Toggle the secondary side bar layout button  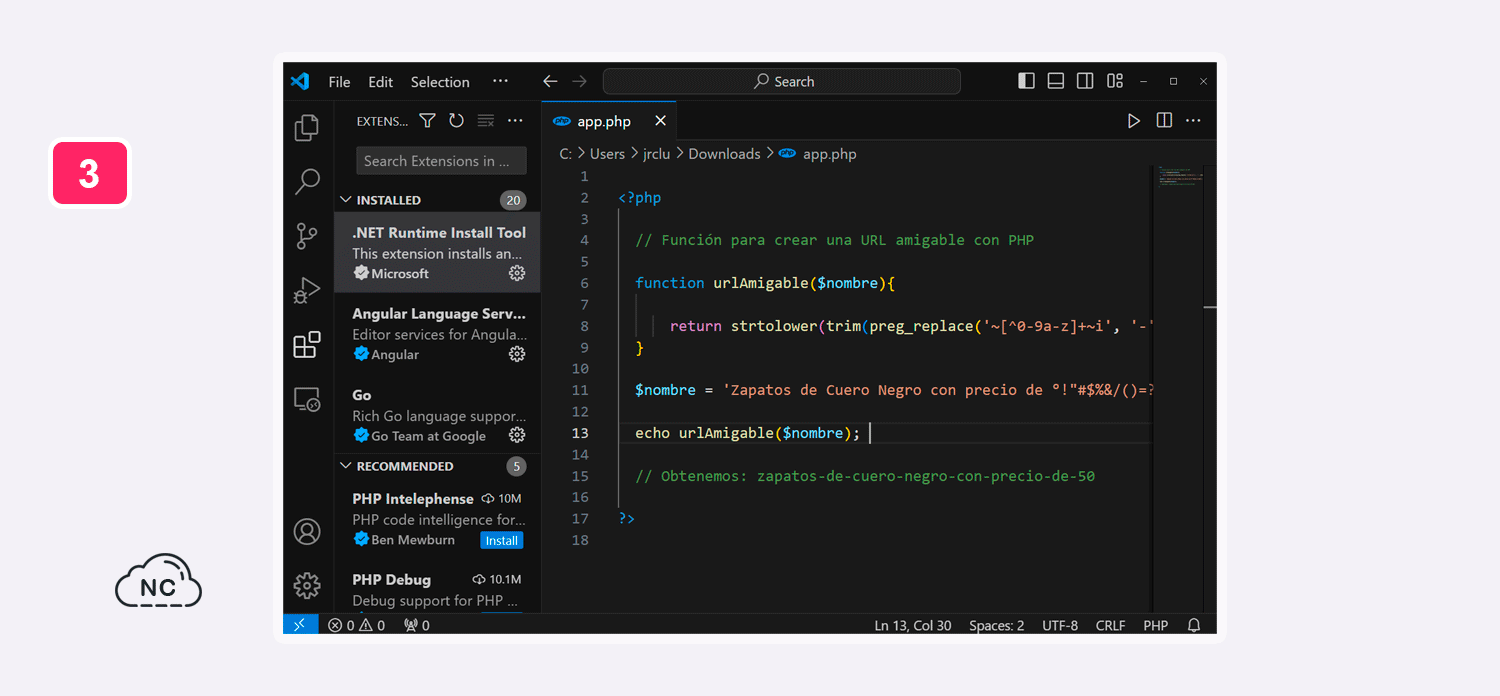pos(1085,81)
